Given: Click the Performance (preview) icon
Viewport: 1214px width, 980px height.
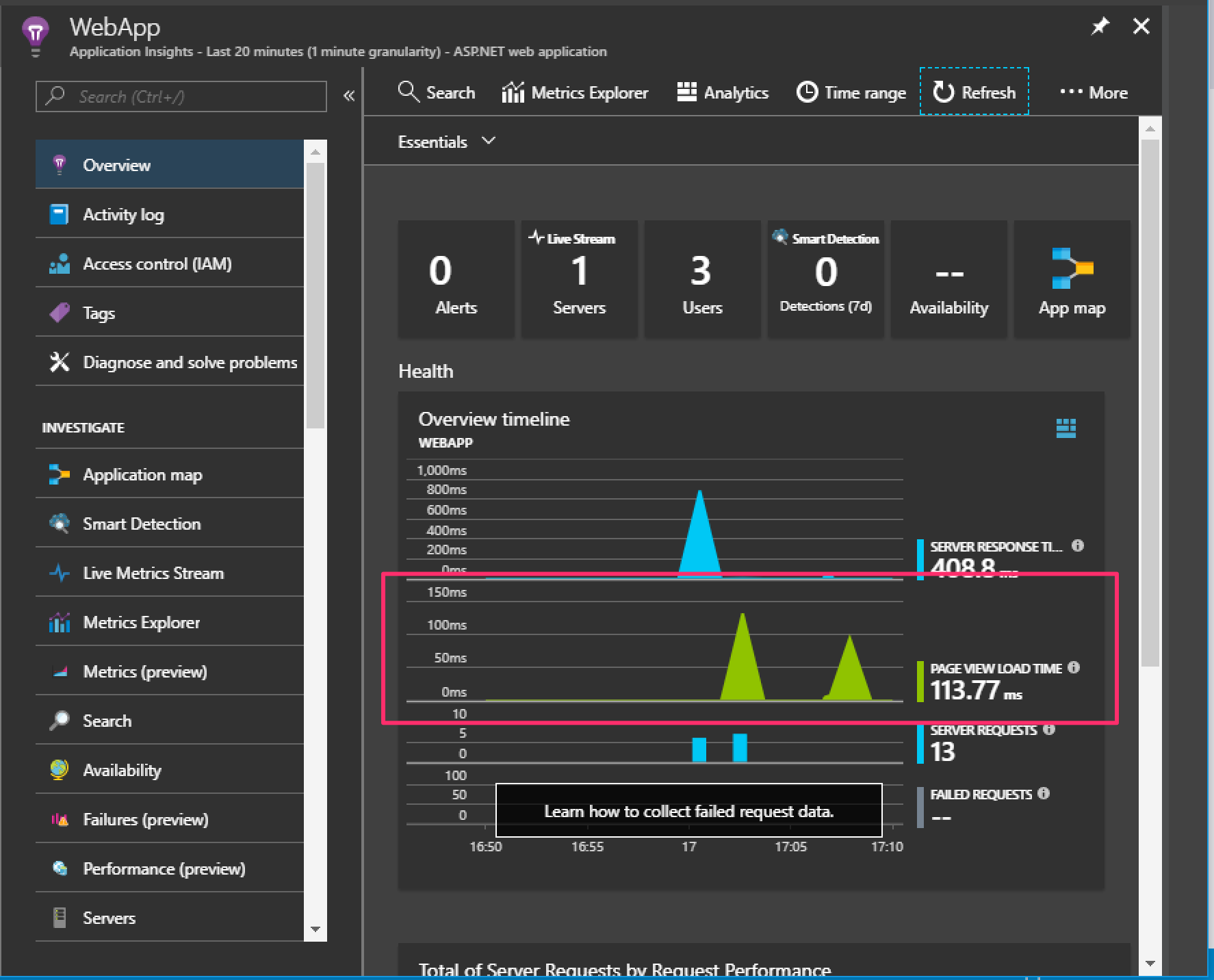Looking at the screenshot, I should click(x=60, y=868).
